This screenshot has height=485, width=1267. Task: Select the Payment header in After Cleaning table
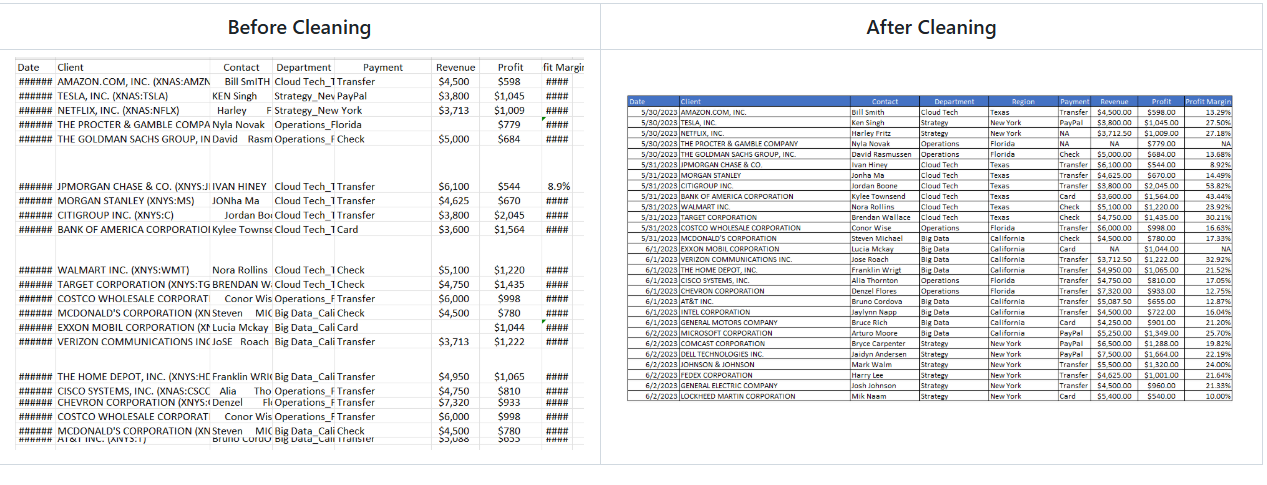tap(1074, 101)
